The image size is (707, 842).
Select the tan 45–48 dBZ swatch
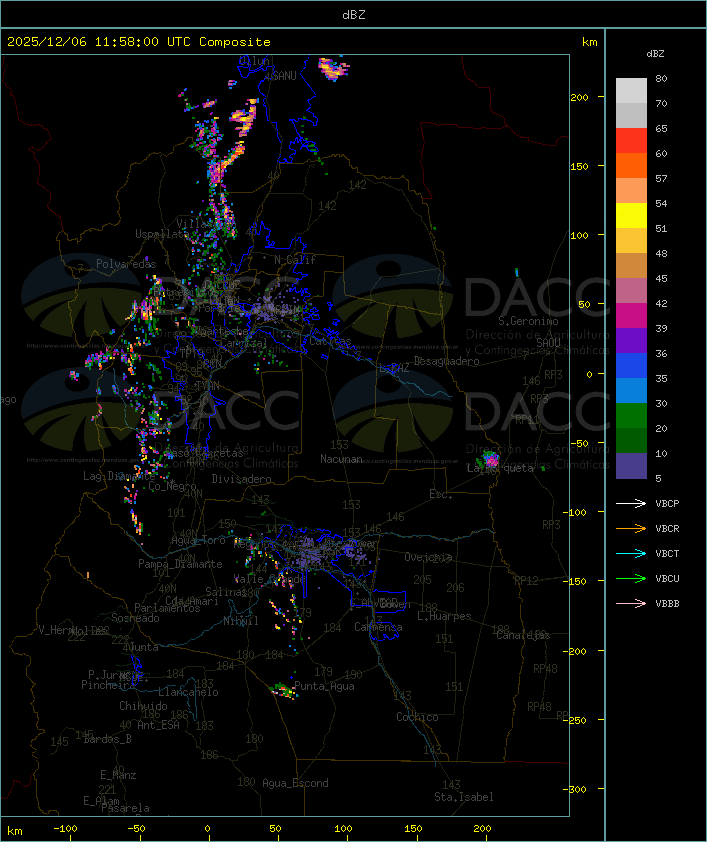click(631, 266)
